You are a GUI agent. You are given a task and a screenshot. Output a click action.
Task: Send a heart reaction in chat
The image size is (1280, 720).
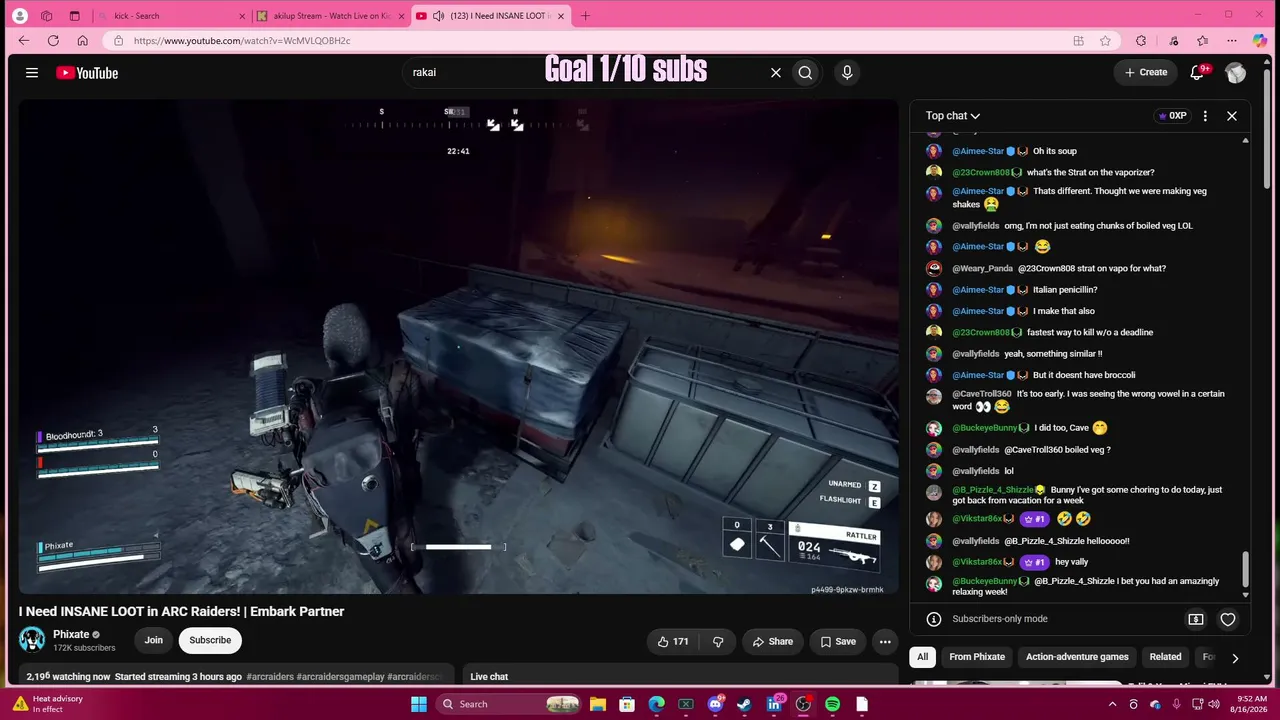click(1228, 619)
